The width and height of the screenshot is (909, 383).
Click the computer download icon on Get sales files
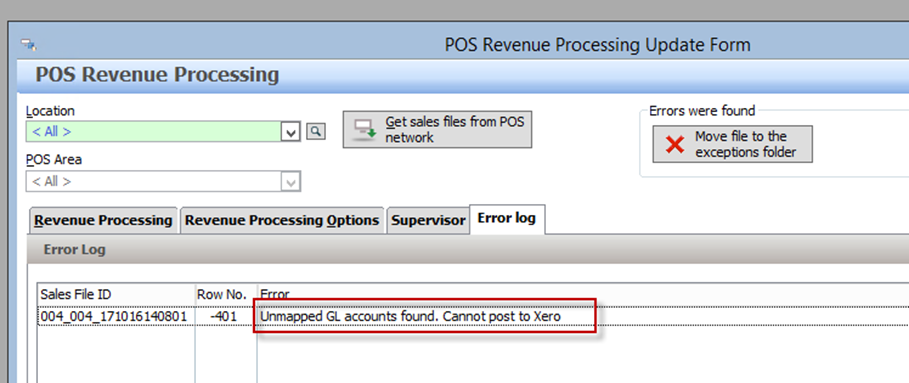pos(365,130)
